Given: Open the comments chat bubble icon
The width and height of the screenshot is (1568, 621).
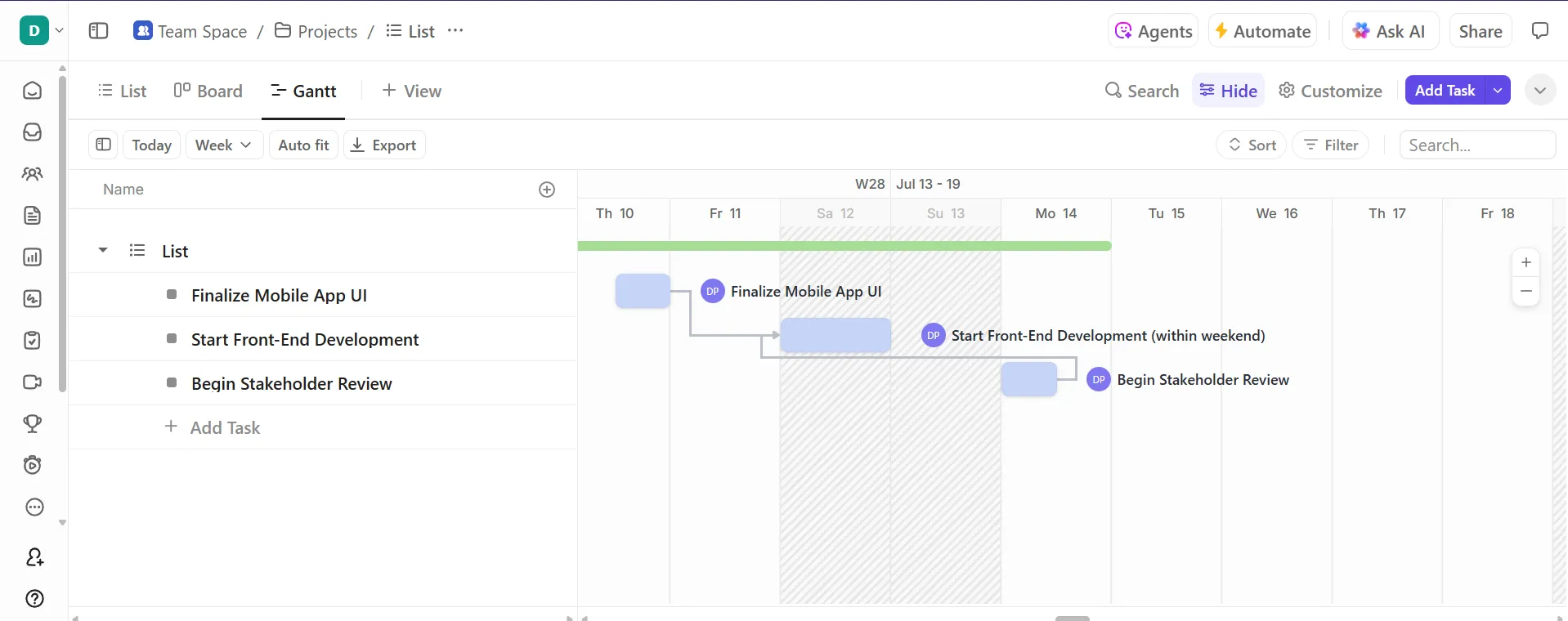Looking at the screenshot, I should pyautogui.click(x=1540, y=31).
